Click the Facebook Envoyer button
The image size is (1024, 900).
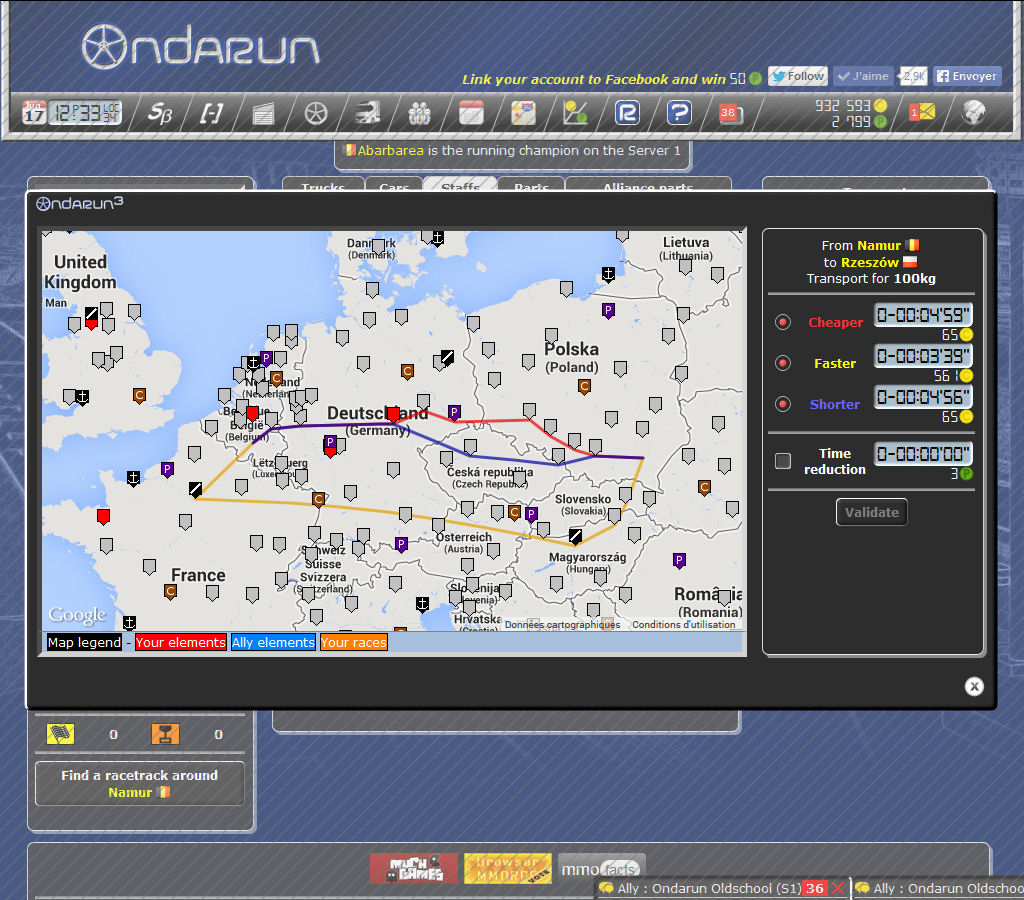coord(967,76)
